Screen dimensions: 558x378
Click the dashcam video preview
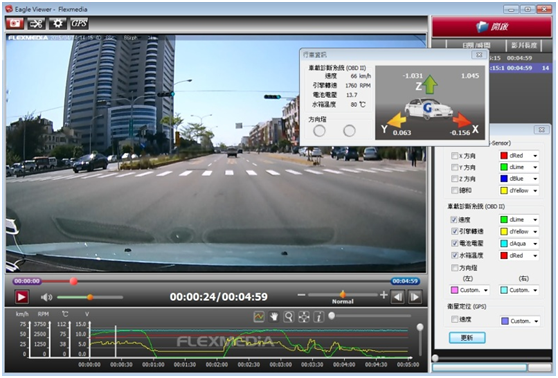click(x=216, y=153)
